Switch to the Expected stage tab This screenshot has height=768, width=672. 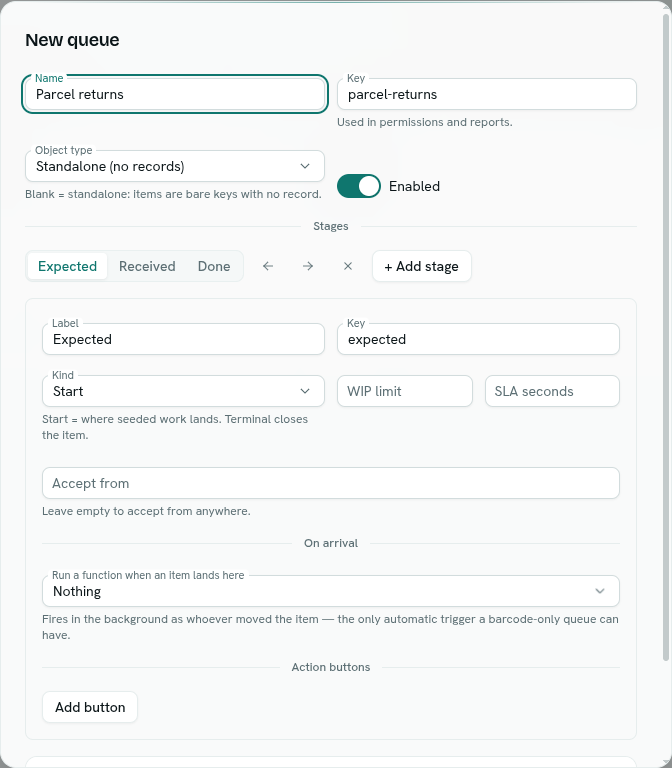[68, 266]
